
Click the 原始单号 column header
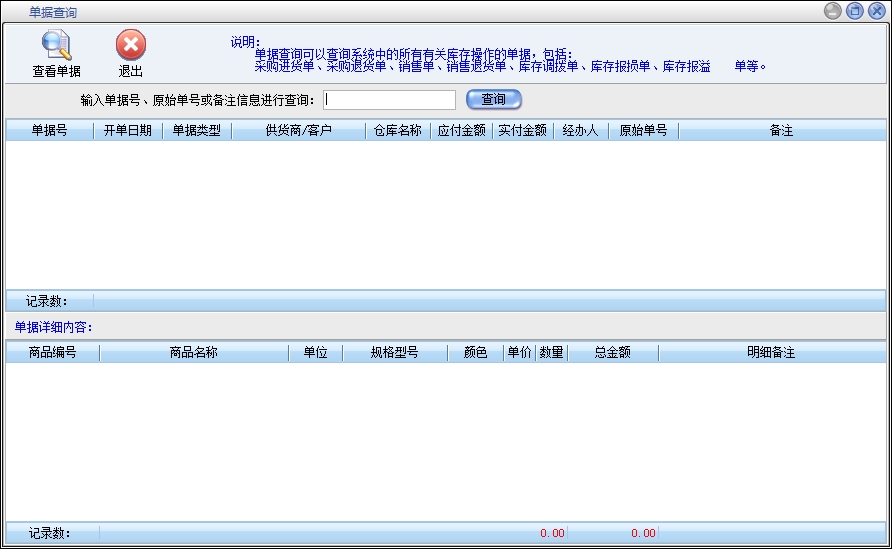point(643,131)
